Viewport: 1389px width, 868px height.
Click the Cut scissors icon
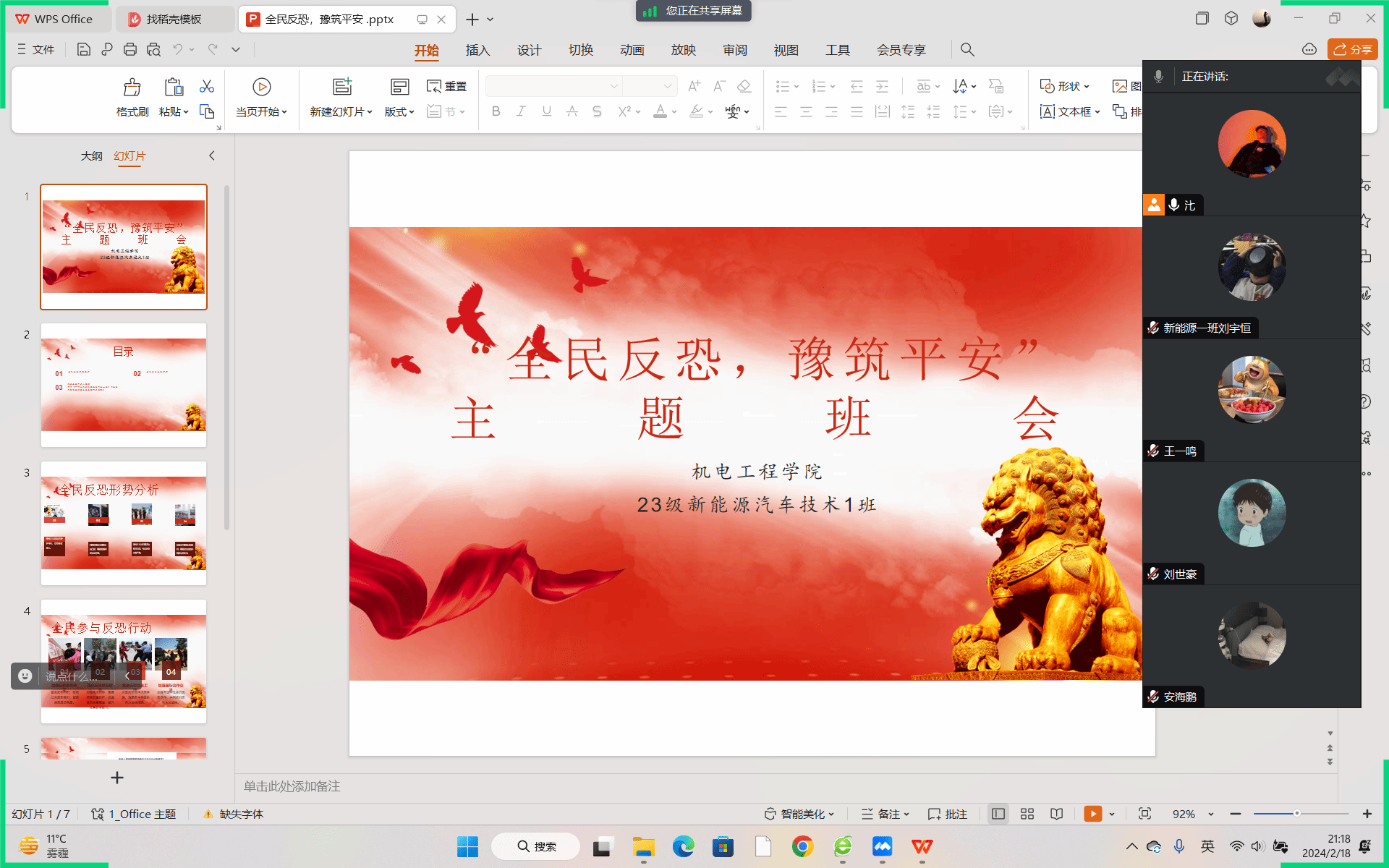tap(207, 87)
